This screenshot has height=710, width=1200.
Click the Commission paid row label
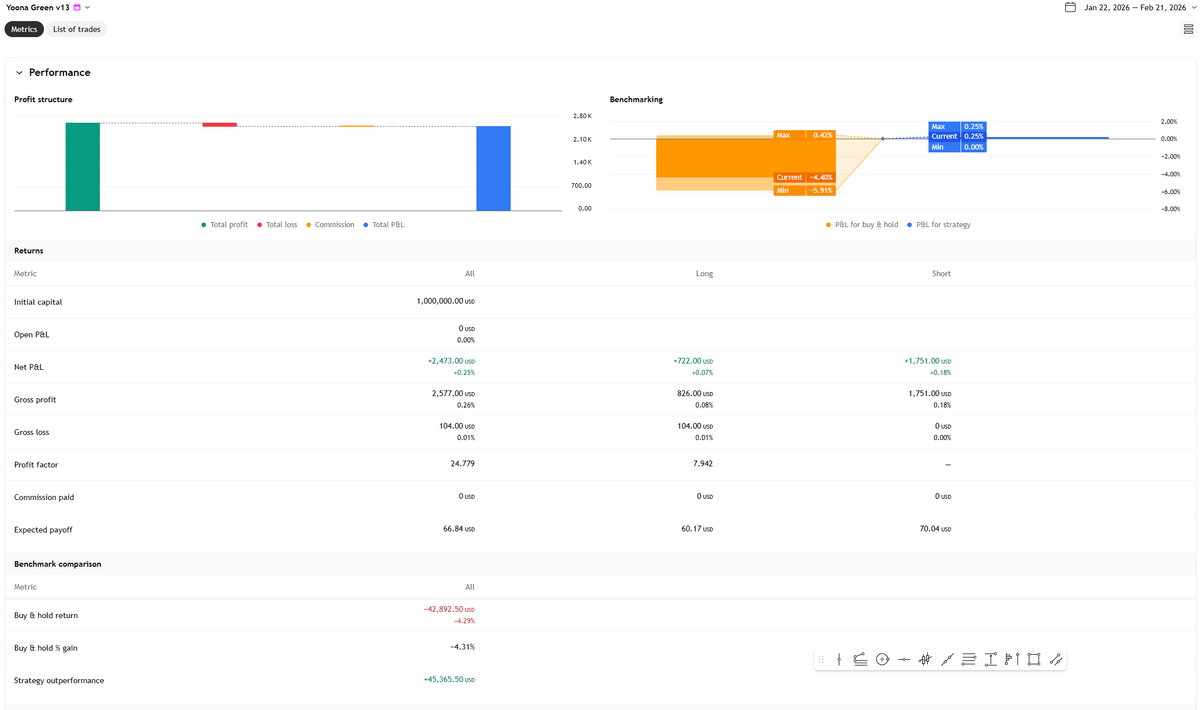(44, 497)
